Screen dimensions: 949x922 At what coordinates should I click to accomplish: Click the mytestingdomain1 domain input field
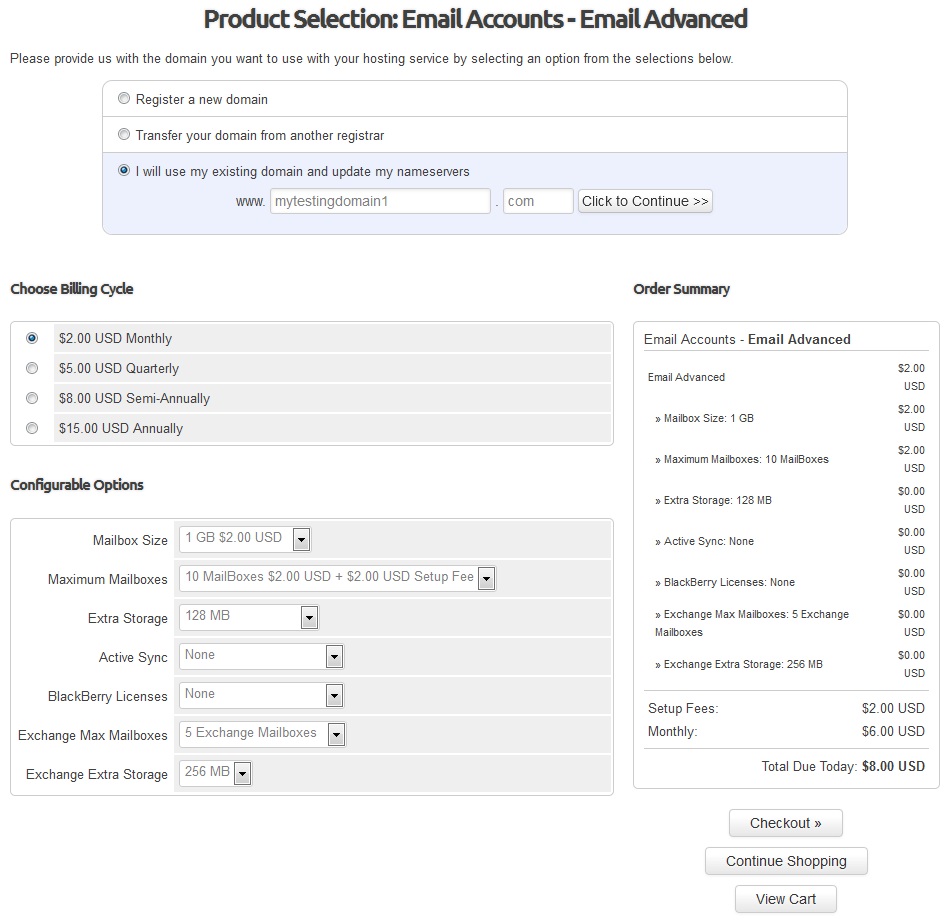click(380, 200)
